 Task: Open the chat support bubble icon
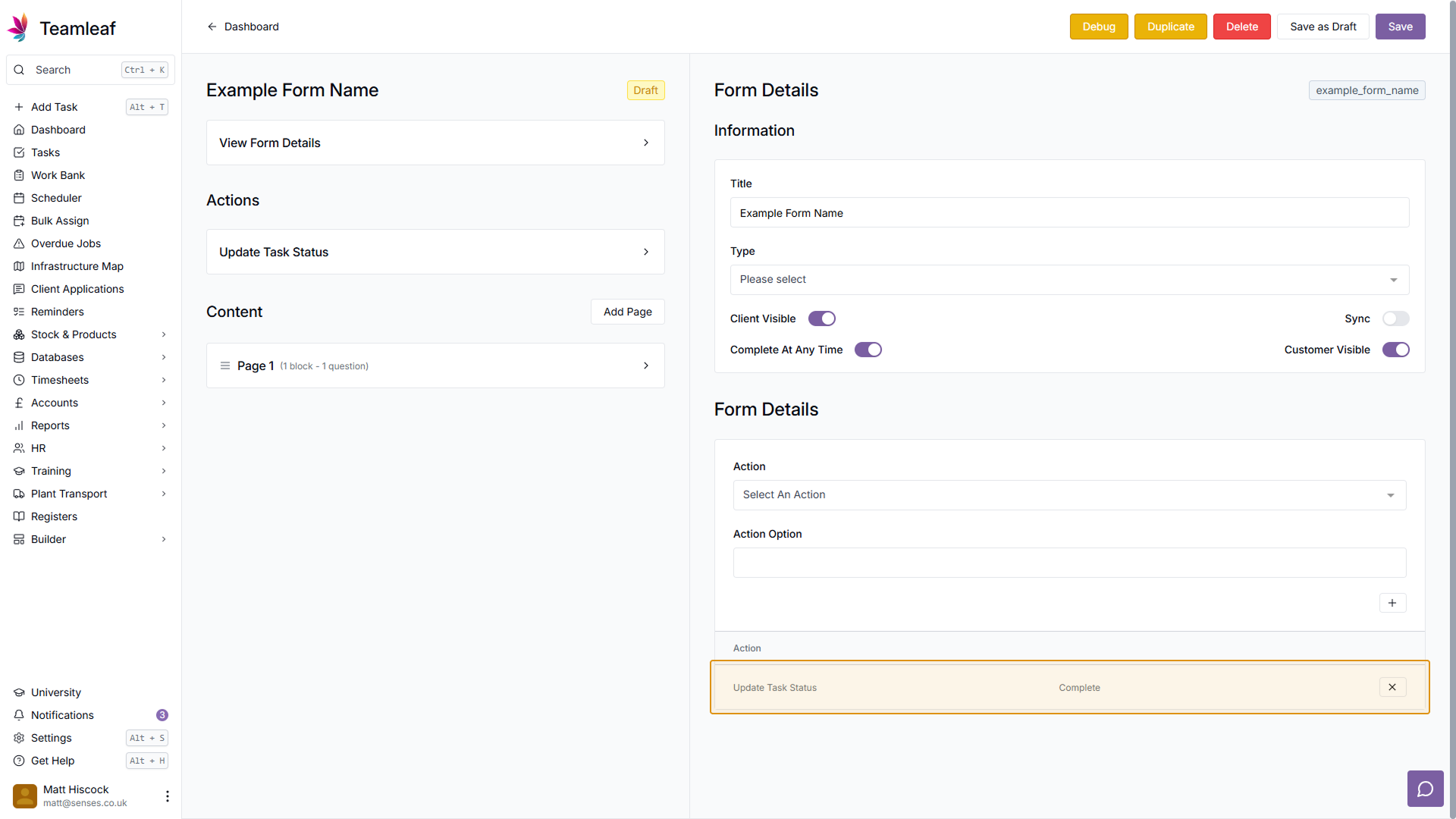click(x=1425, y=789)
